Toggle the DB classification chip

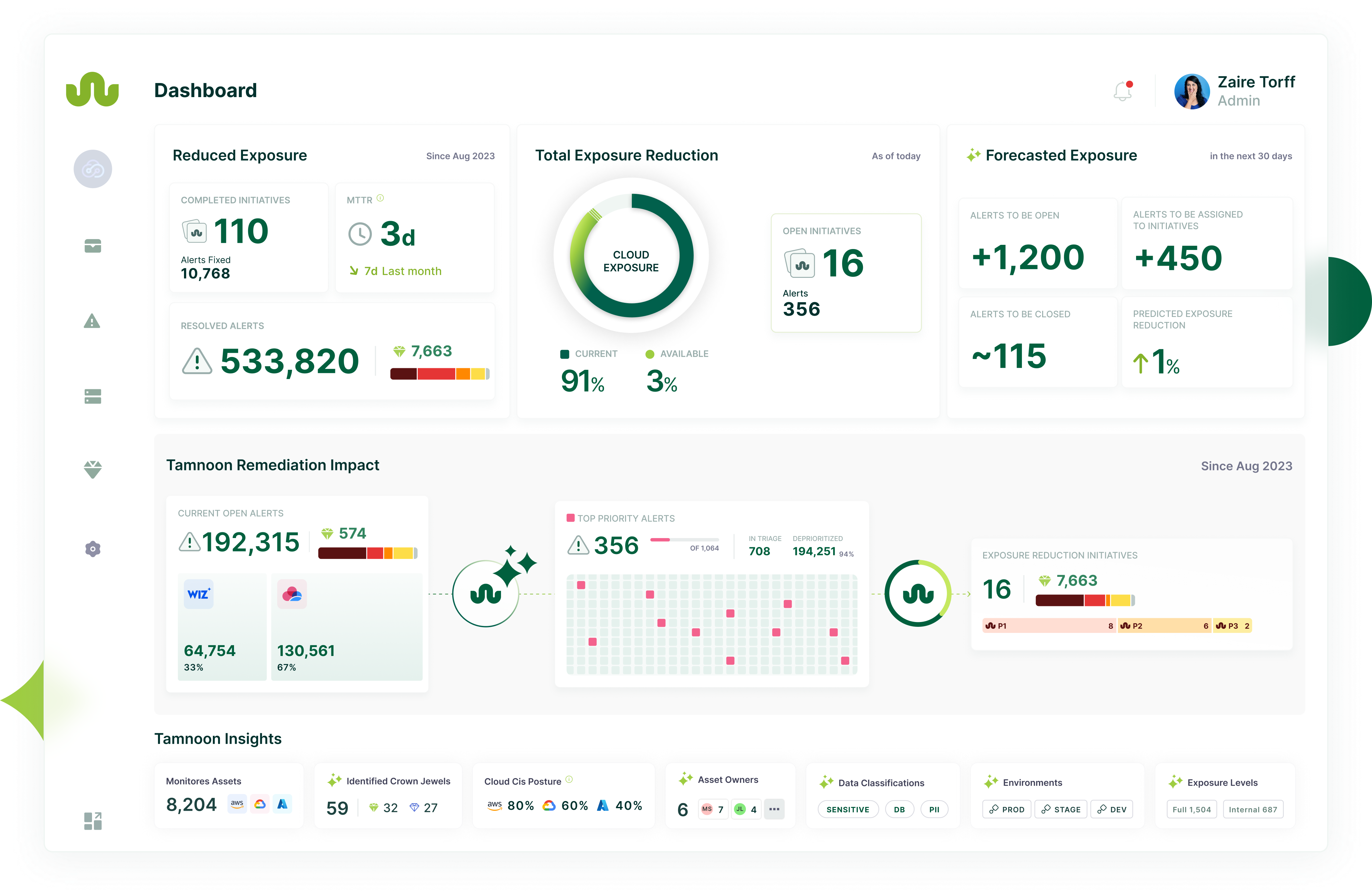click(x=899, y=809)
